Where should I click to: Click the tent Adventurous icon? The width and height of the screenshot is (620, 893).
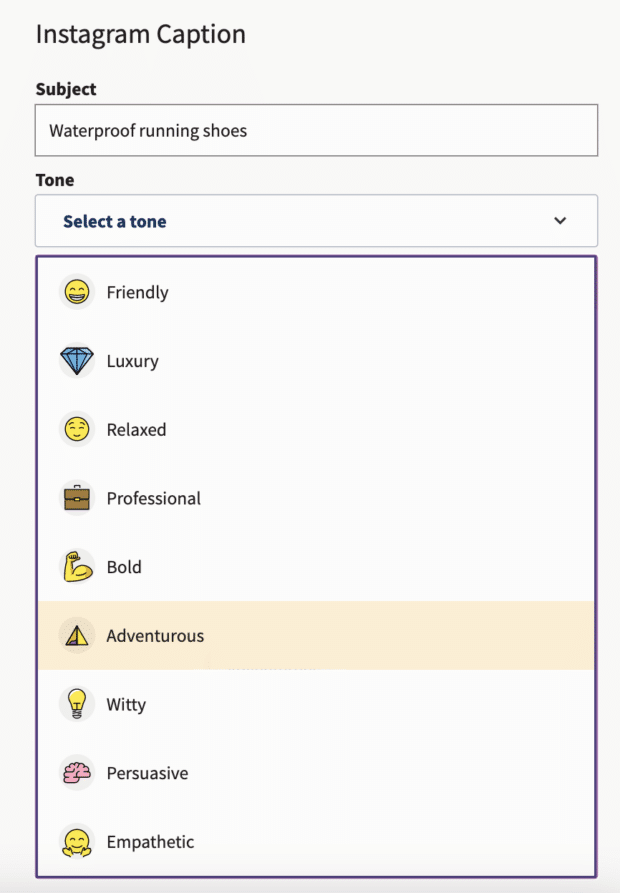pos(77,635)
